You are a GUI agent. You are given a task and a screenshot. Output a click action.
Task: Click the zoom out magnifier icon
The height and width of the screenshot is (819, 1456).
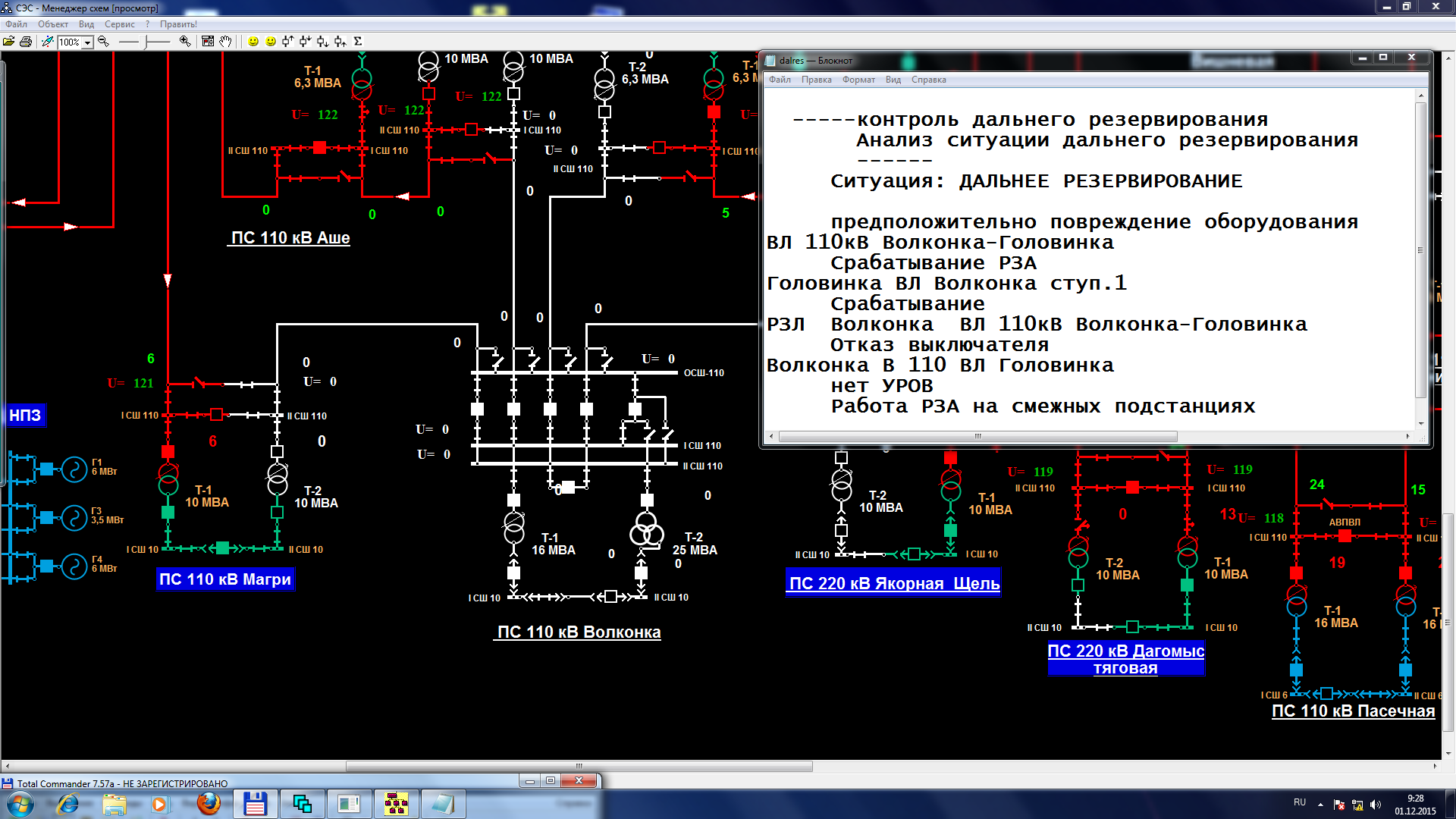coord(104,42)
